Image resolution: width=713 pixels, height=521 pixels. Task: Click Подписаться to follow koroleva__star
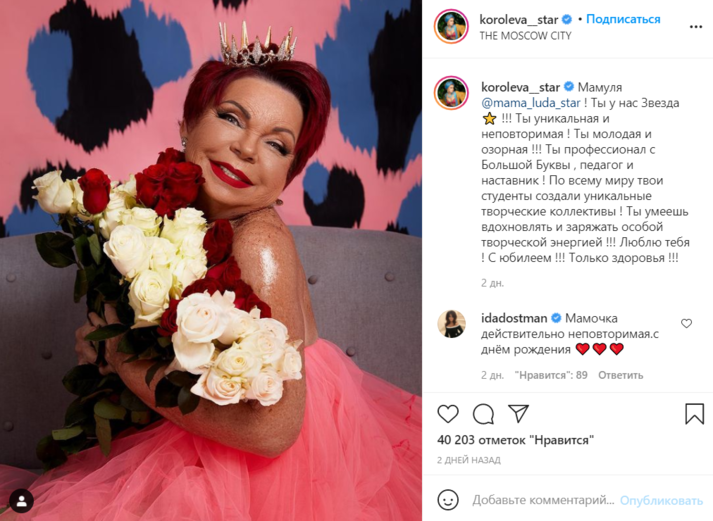[623, 19]
